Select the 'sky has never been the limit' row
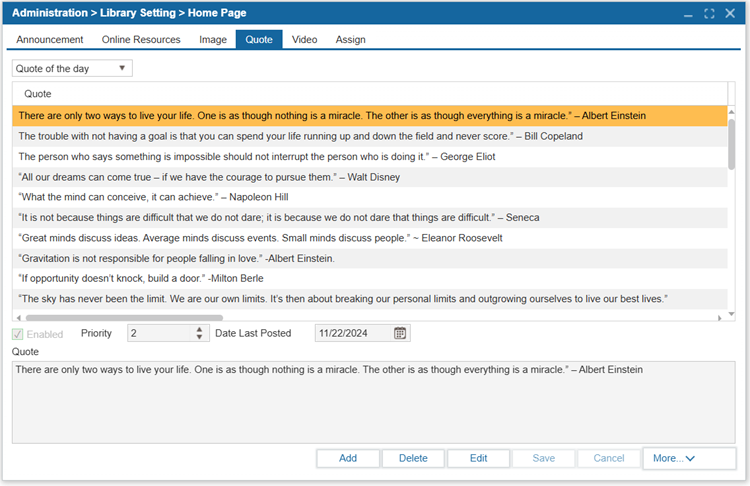The image size is (750, 486). [370, 299]
